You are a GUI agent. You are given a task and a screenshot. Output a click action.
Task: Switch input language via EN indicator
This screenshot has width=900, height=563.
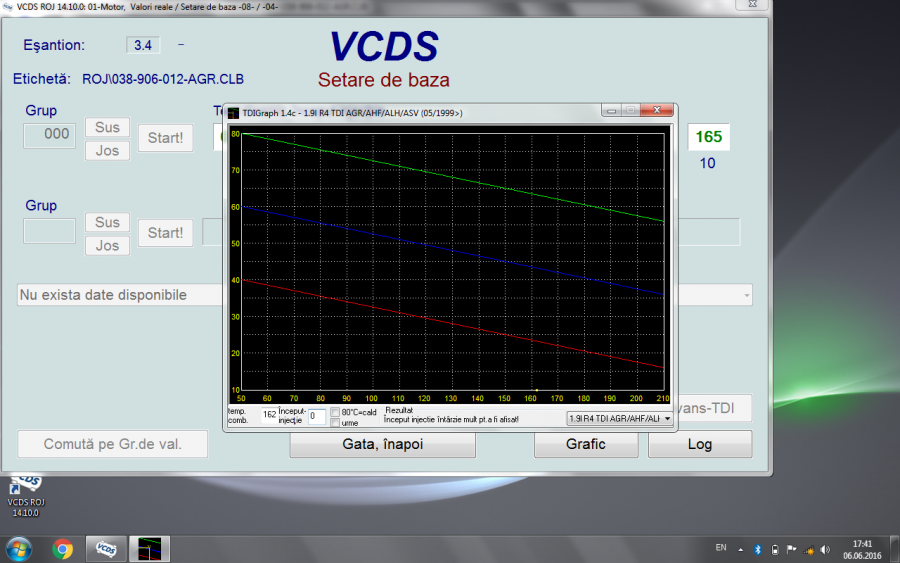(x=721, y=549)
